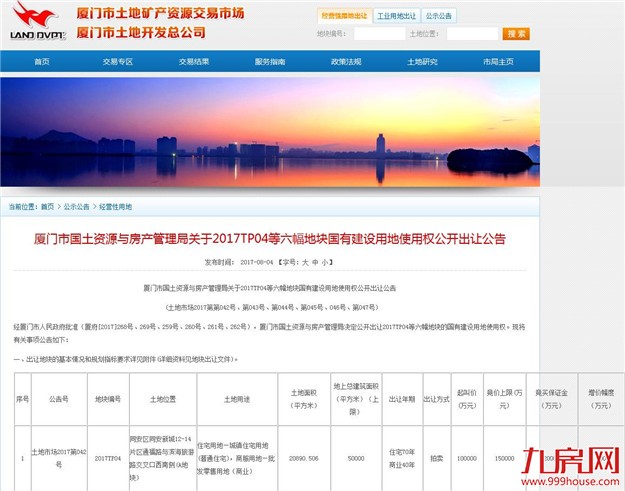Click the LAND DVPT logo
This screenshot has width=625, height=491.
coord(37,21)
